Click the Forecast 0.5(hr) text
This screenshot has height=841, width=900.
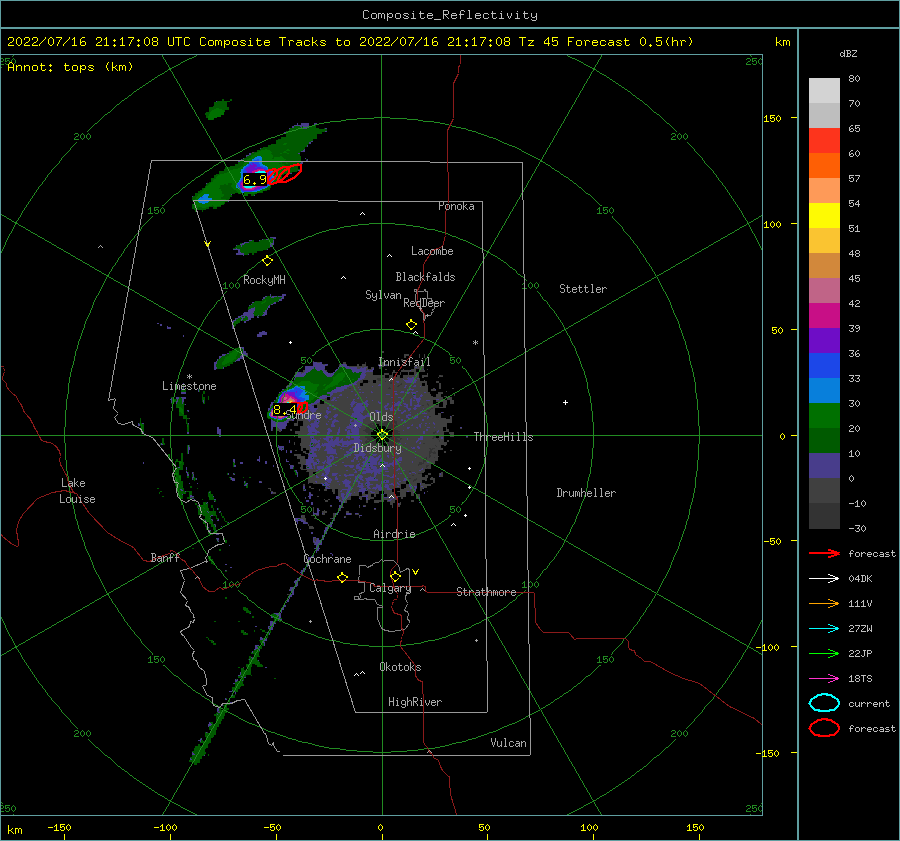click(x=630, y=42)
